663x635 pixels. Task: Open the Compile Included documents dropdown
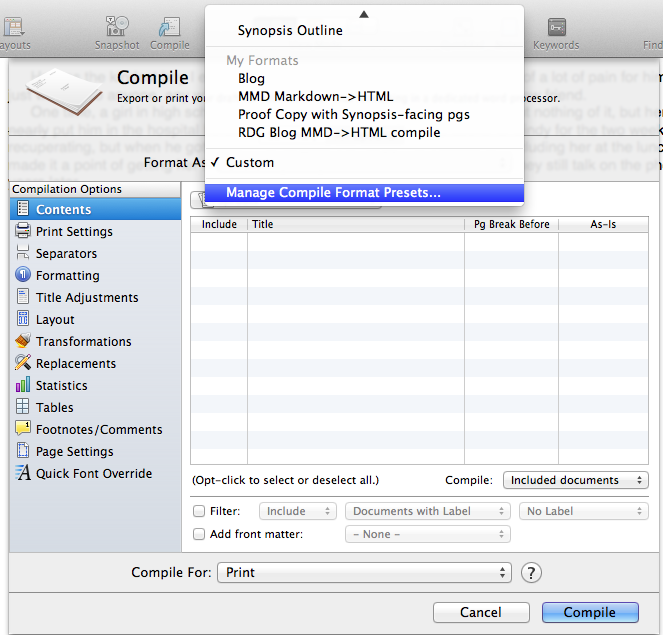[575, 480]
